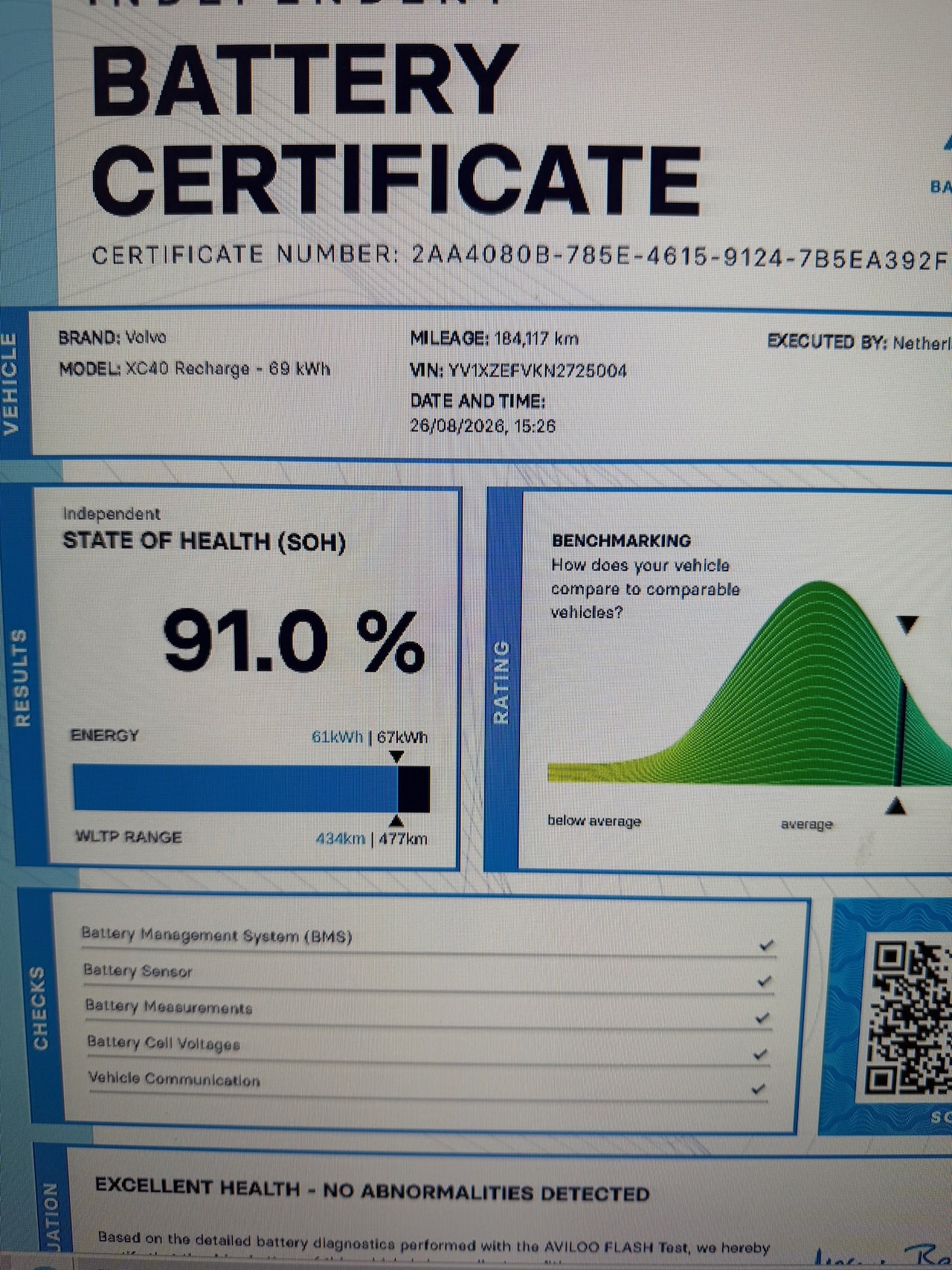Click the Battery Sensor checkmark
This screenshot has width=952, height=1270.
tap(765, 981)
